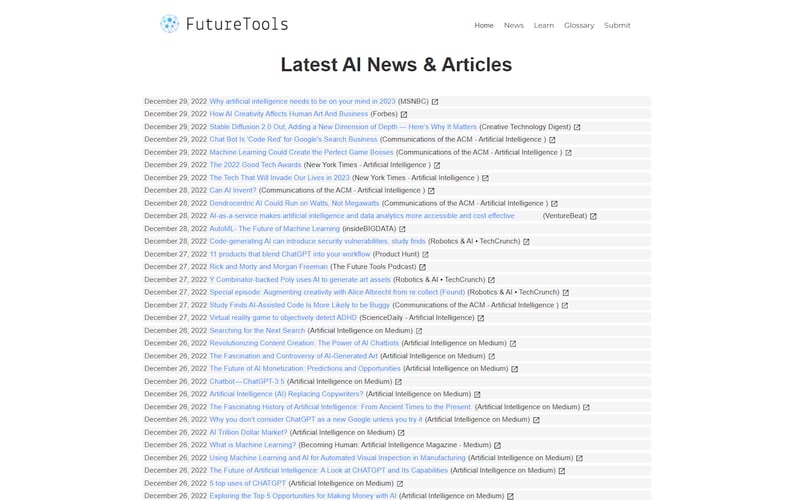Open external icon for Chatbot—ChatGPT-3.5 row
This screenshot has width=800, height=500.
(x=398, y=382)
